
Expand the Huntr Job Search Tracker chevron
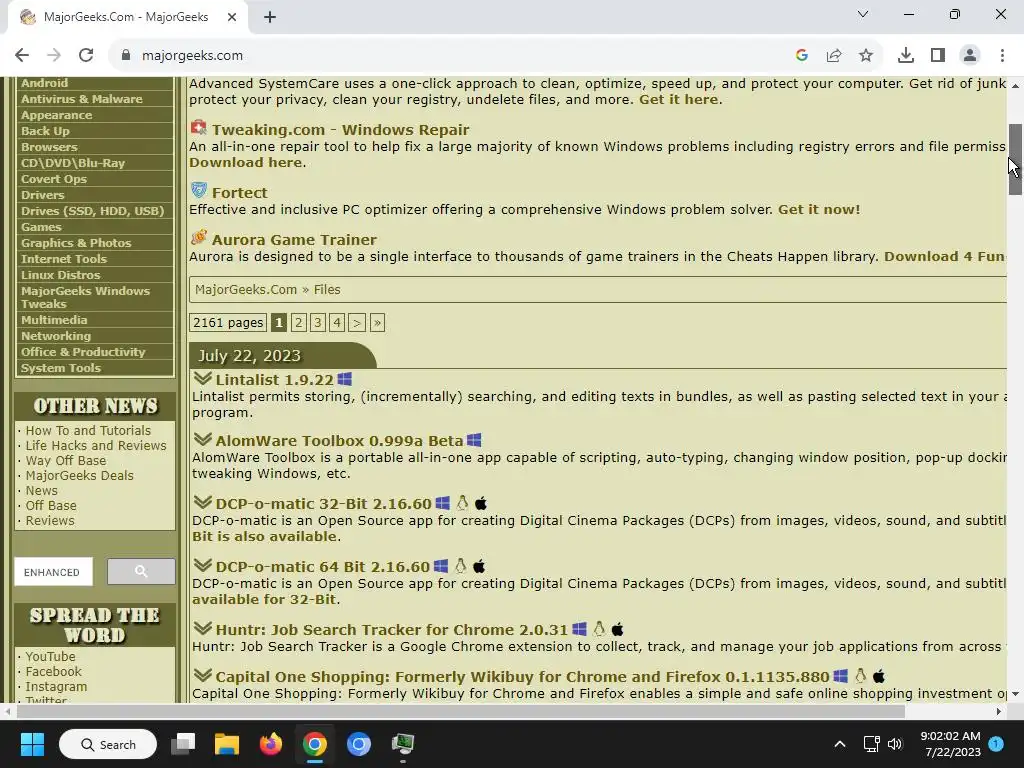pos(202,628)
